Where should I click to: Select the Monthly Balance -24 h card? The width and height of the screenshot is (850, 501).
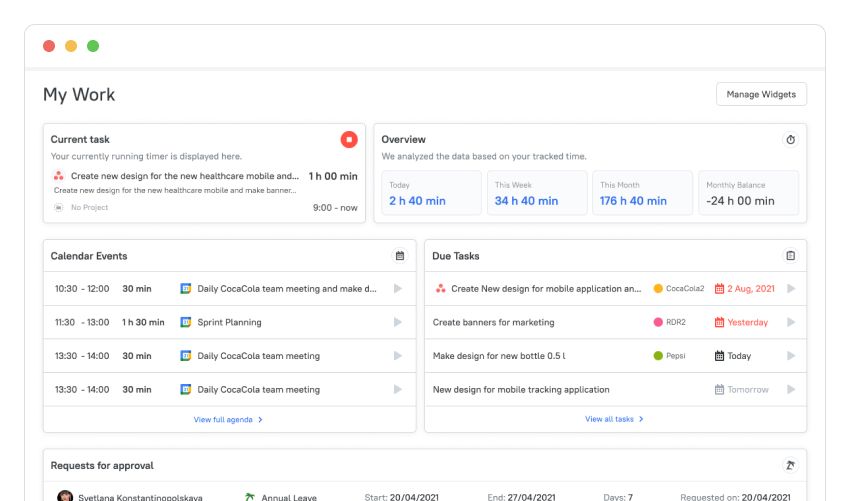[x=748, y=192]
